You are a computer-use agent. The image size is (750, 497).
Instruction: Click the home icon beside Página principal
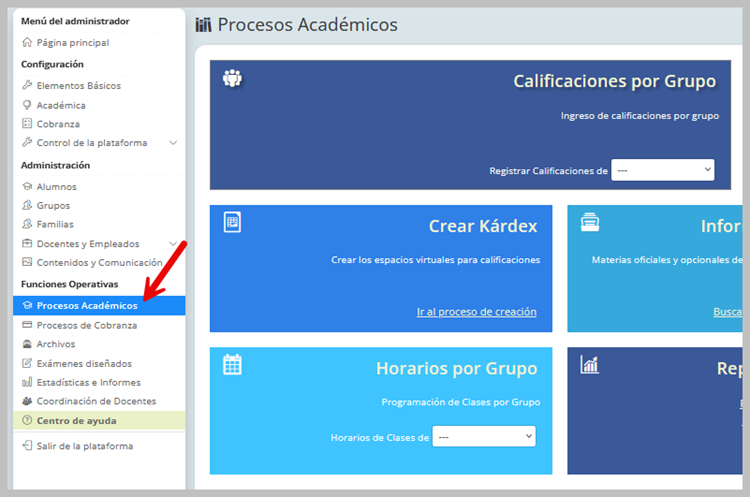pyautogui.click(x=28, y=43)
